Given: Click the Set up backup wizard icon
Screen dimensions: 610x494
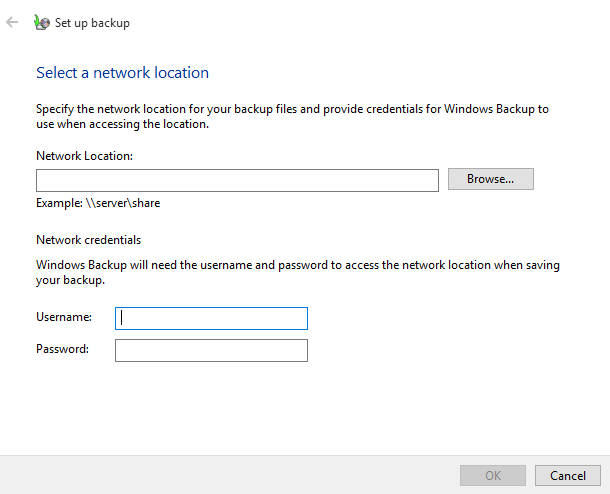Looking at the screenshot, I should [x=42, y=23].
